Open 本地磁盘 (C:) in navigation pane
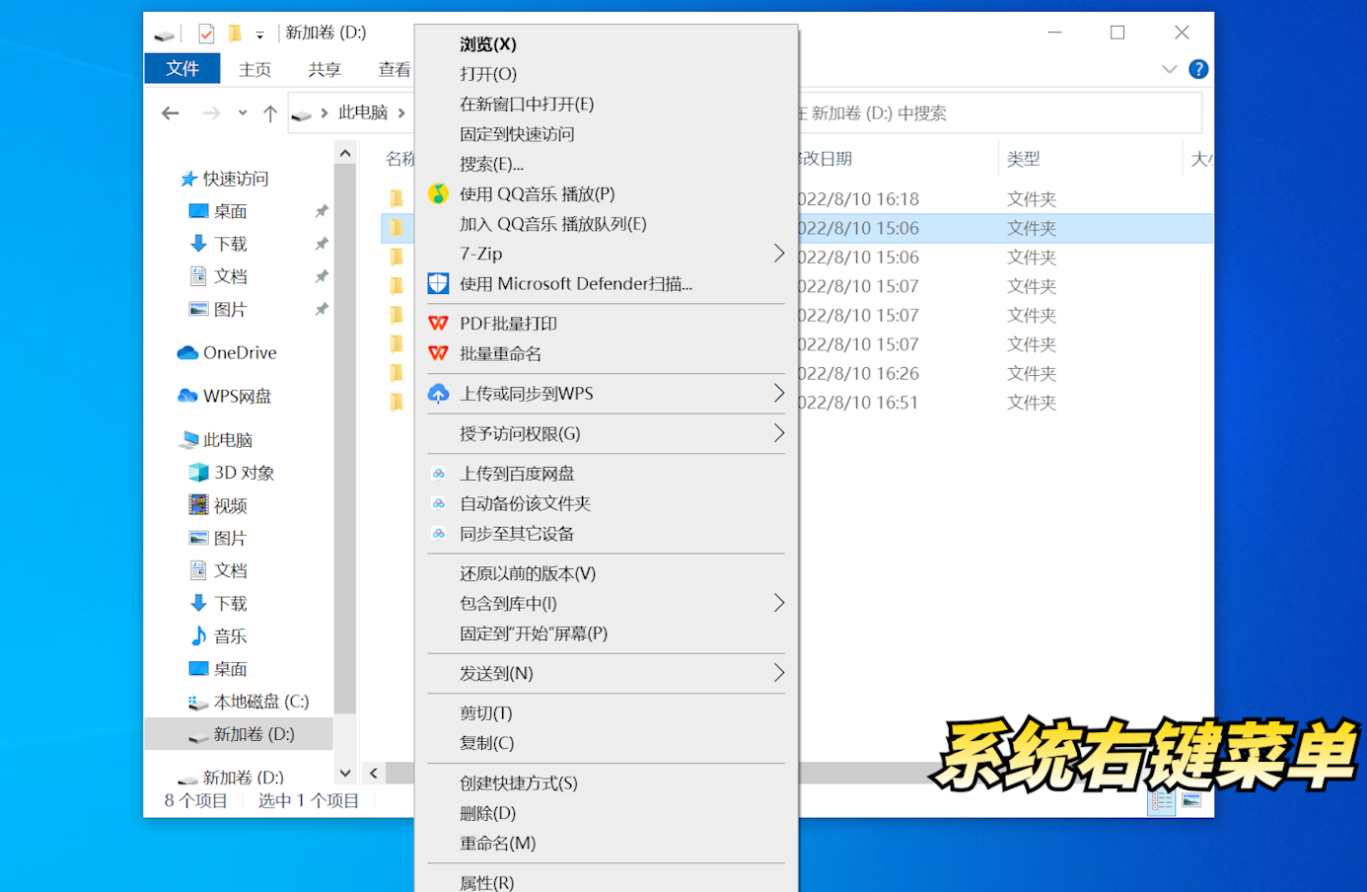Viewport: 1367px width, 892px height. [260, 701]
